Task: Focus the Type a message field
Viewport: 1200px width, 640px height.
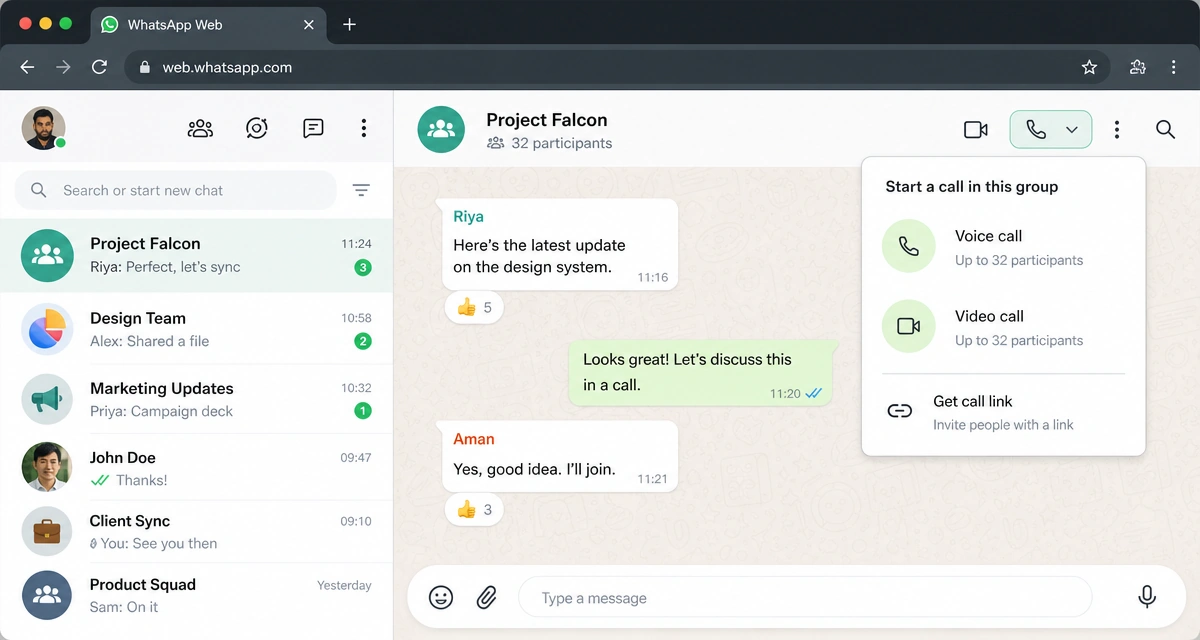Action: coord(805,598)
